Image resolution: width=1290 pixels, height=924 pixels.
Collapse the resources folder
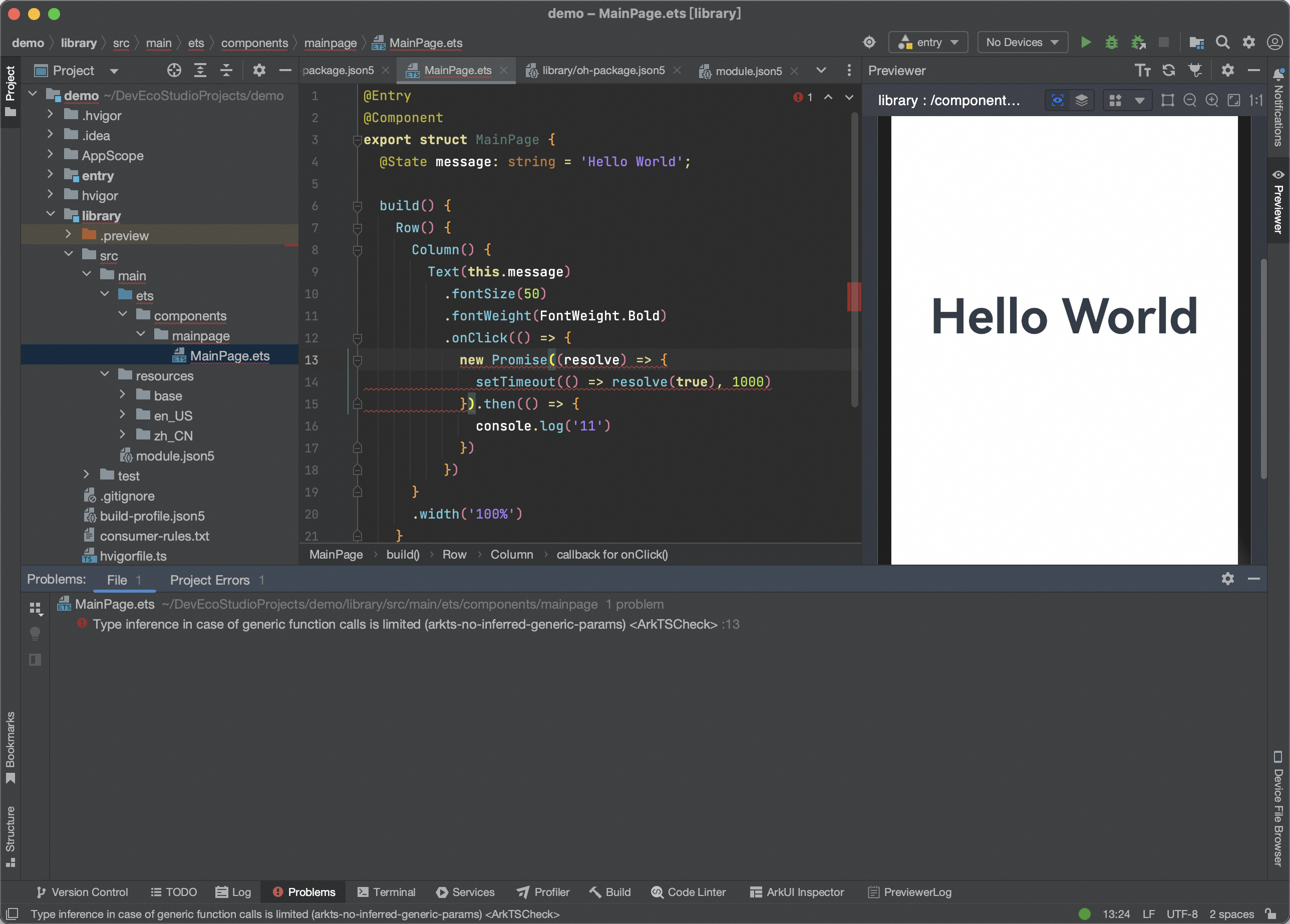click(x=105, y=375)
